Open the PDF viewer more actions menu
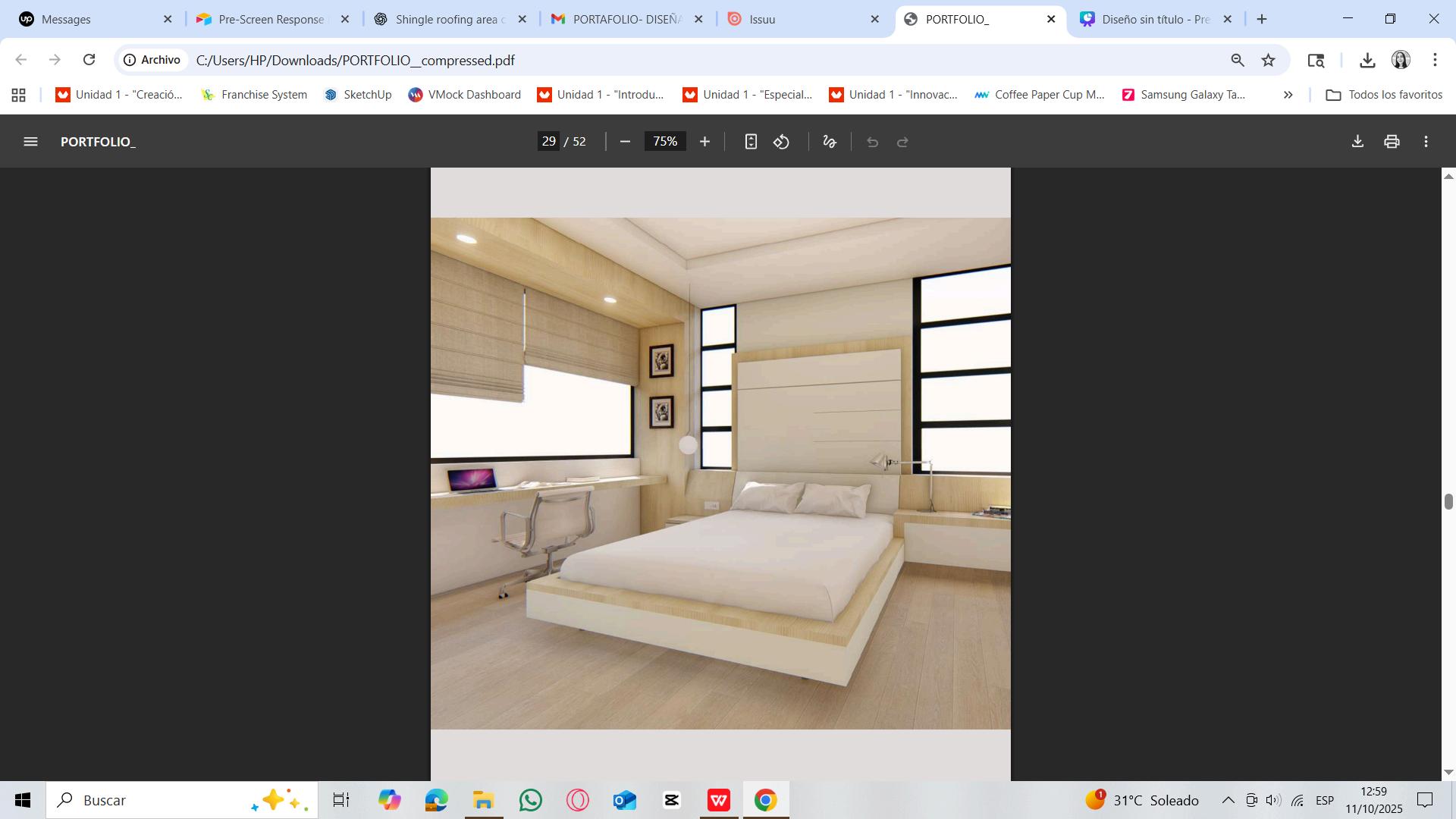The width and height of the screenshot is (1456, 819). click(x=1426, y=142)
